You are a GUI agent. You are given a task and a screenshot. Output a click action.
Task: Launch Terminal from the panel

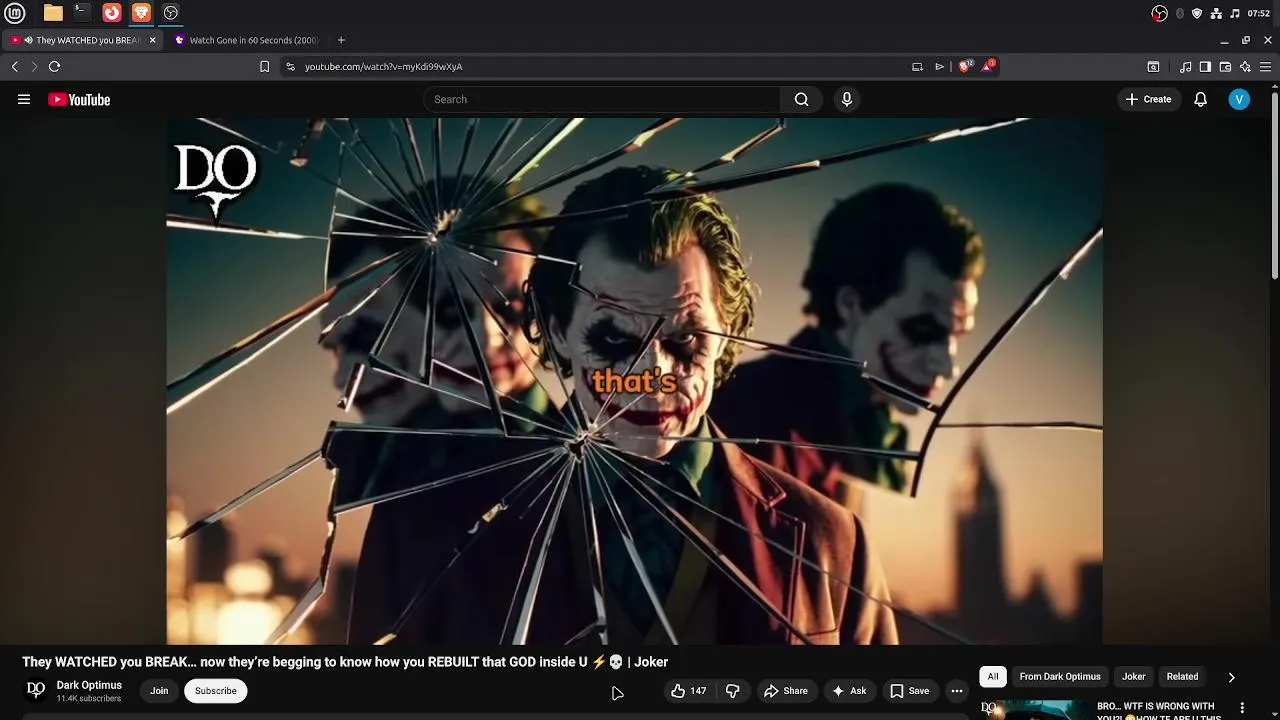point(82,13)
